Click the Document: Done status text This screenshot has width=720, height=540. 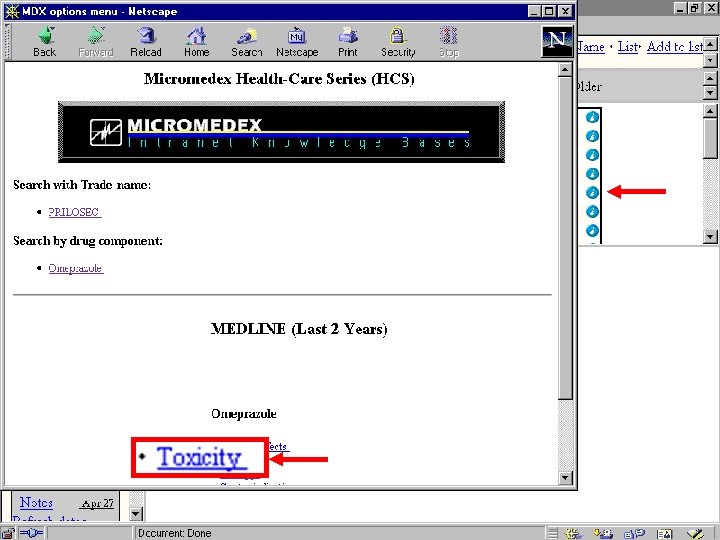tap(174, 533)
